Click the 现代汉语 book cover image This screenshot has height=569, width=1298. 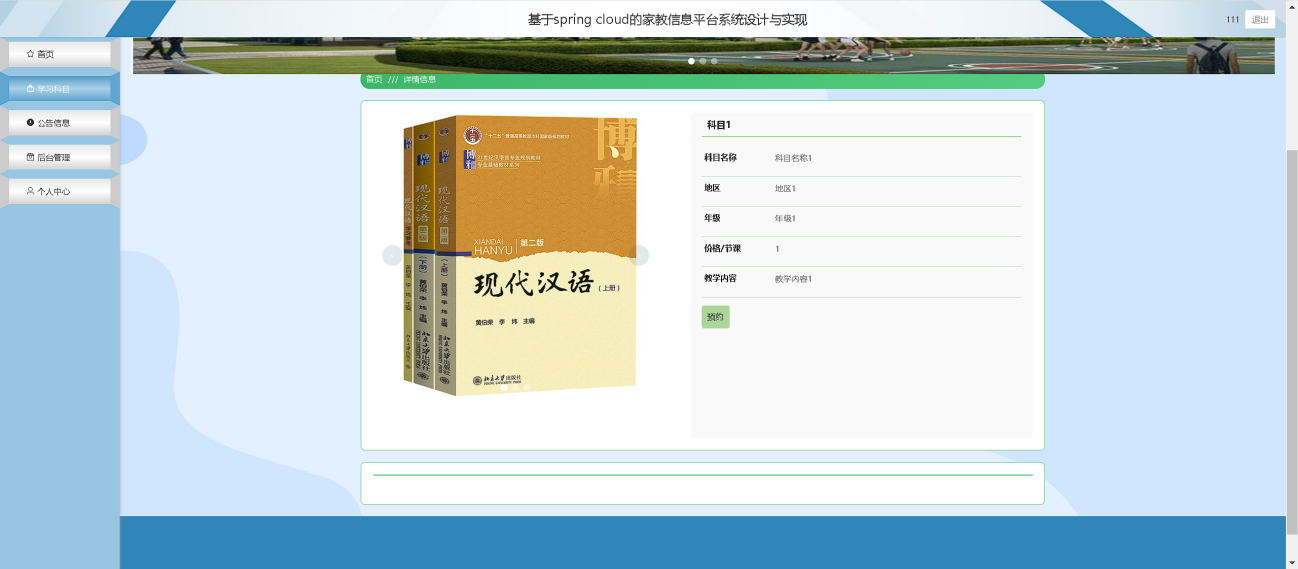[520, 256]
